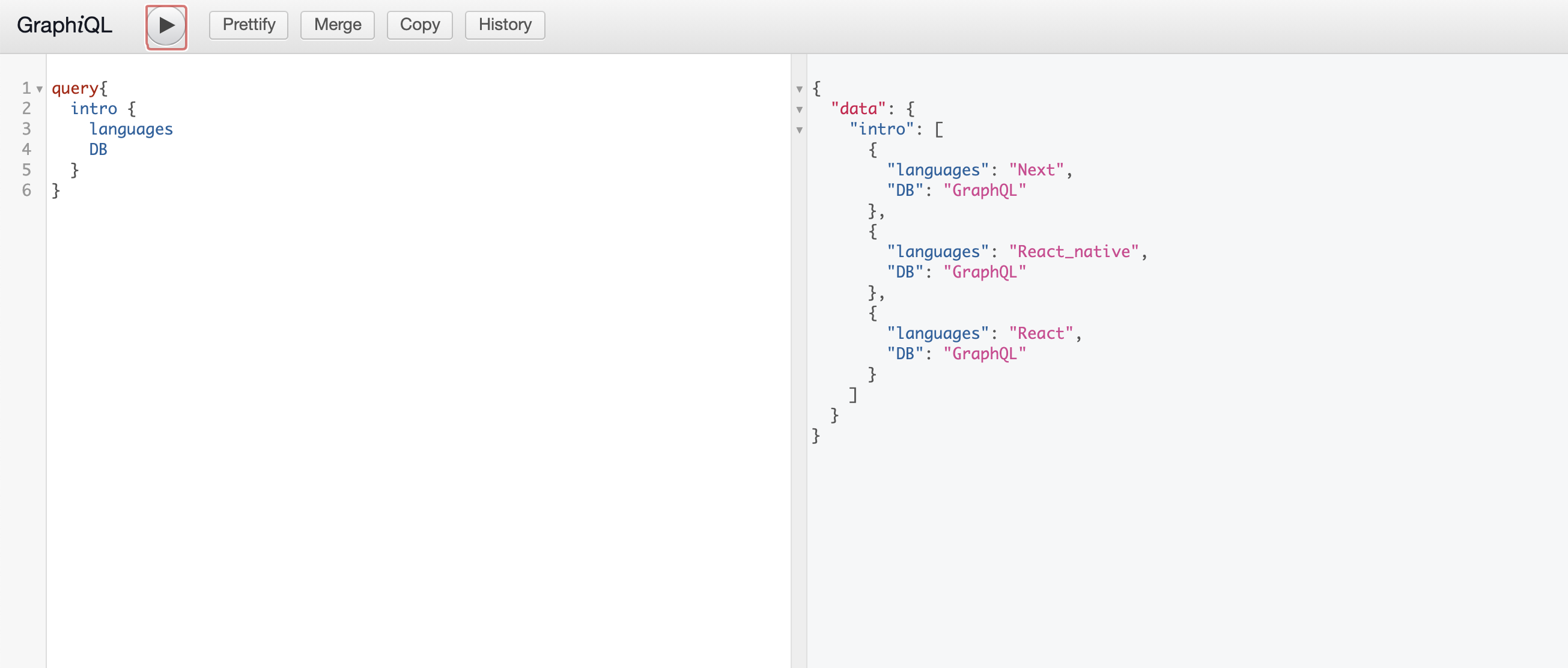Image resolution: width=1568 pixels, height=668 pixels.
Task: Click the "data" key in results
Action: [858, 109]
